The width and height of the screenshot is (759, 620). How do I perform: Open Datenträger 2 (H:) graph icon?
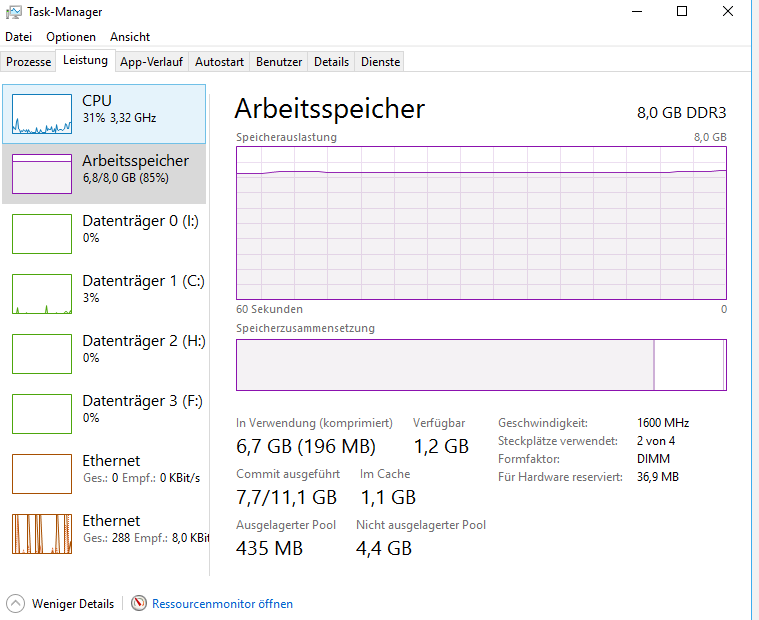pyautogui.click(x=42, y=354)
